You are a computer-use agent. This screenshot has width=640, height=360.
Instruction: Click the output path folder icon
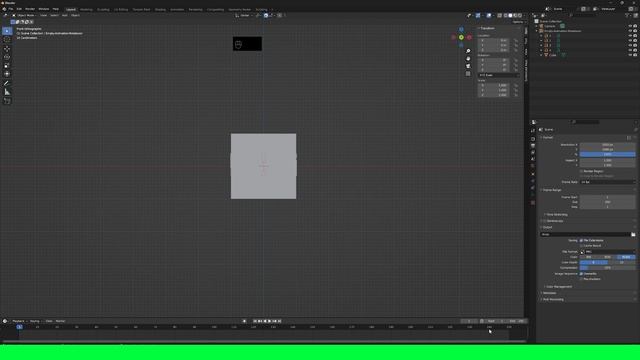tap(633, 235)
